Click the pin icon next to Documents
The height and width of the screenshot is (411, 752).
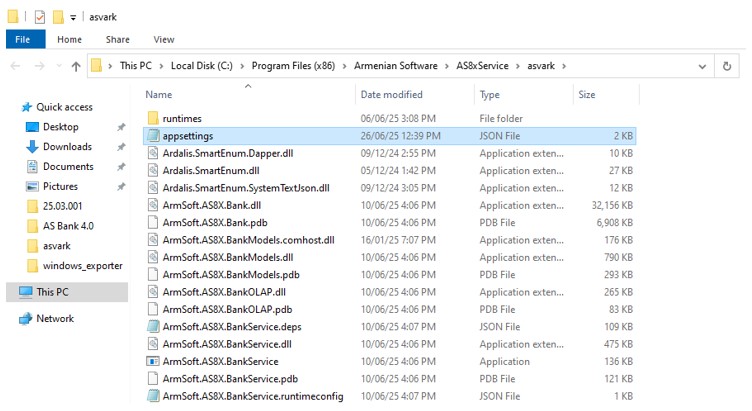click(x=121, y=167)
